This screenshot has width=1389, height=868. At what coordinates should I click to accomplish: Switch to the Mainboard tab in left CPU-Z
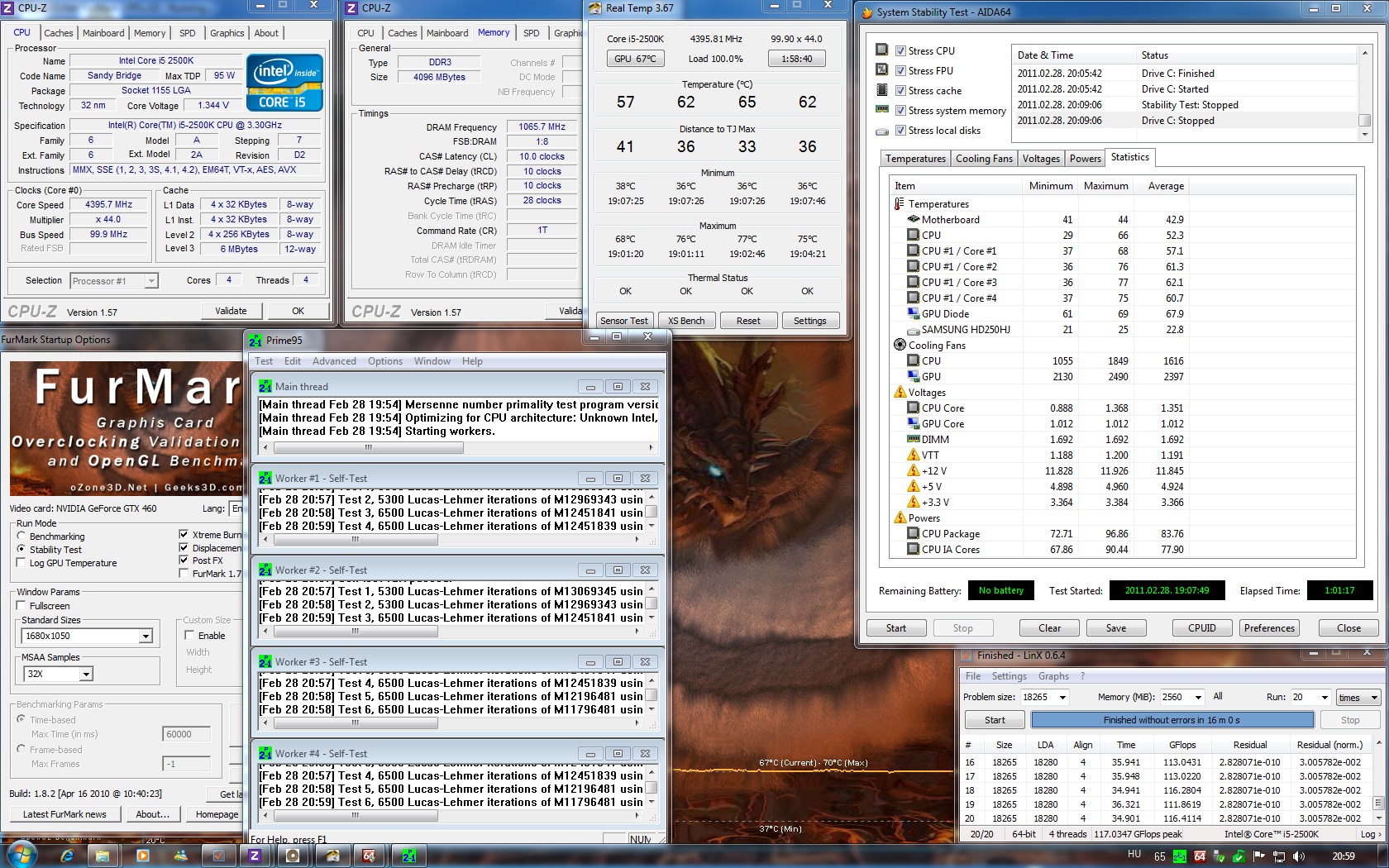[x=103, y=33]
